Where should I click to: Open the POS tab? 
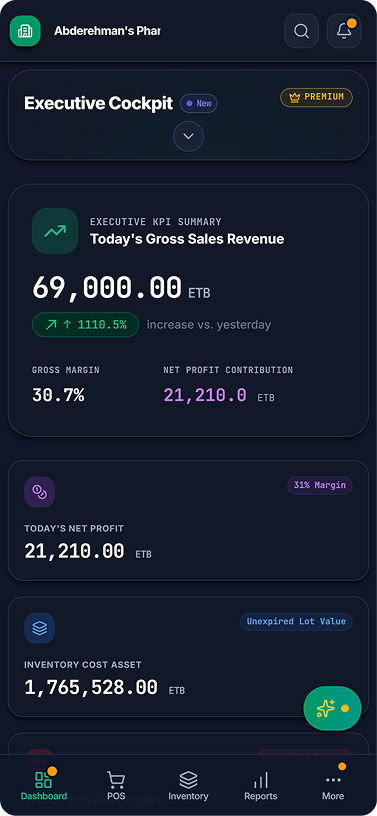click(x=116, y=785)
